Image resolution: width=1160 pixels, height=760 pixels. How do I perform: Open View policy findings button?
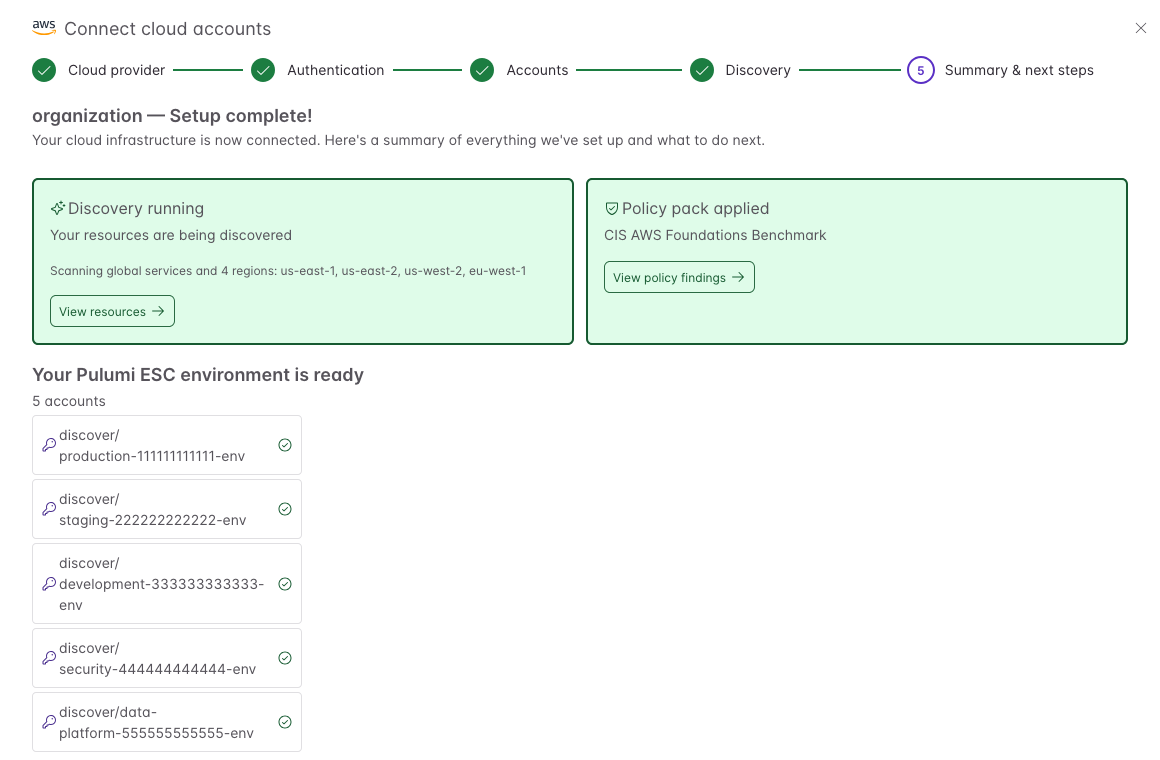[x=679, y=278]
